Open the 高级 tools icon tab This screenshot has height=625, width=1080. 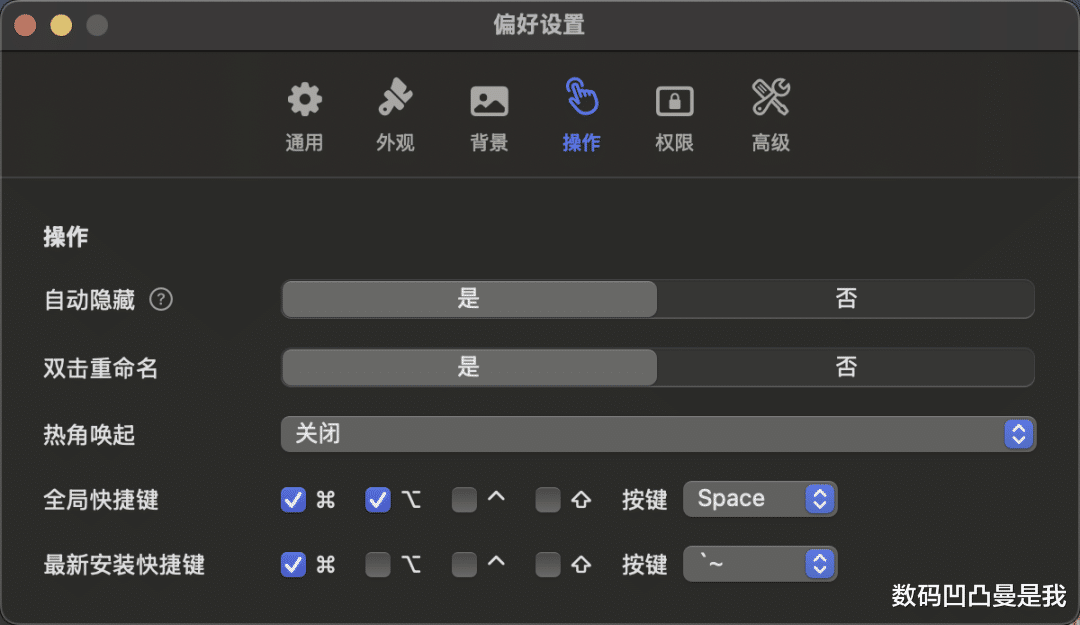[770, 116]
